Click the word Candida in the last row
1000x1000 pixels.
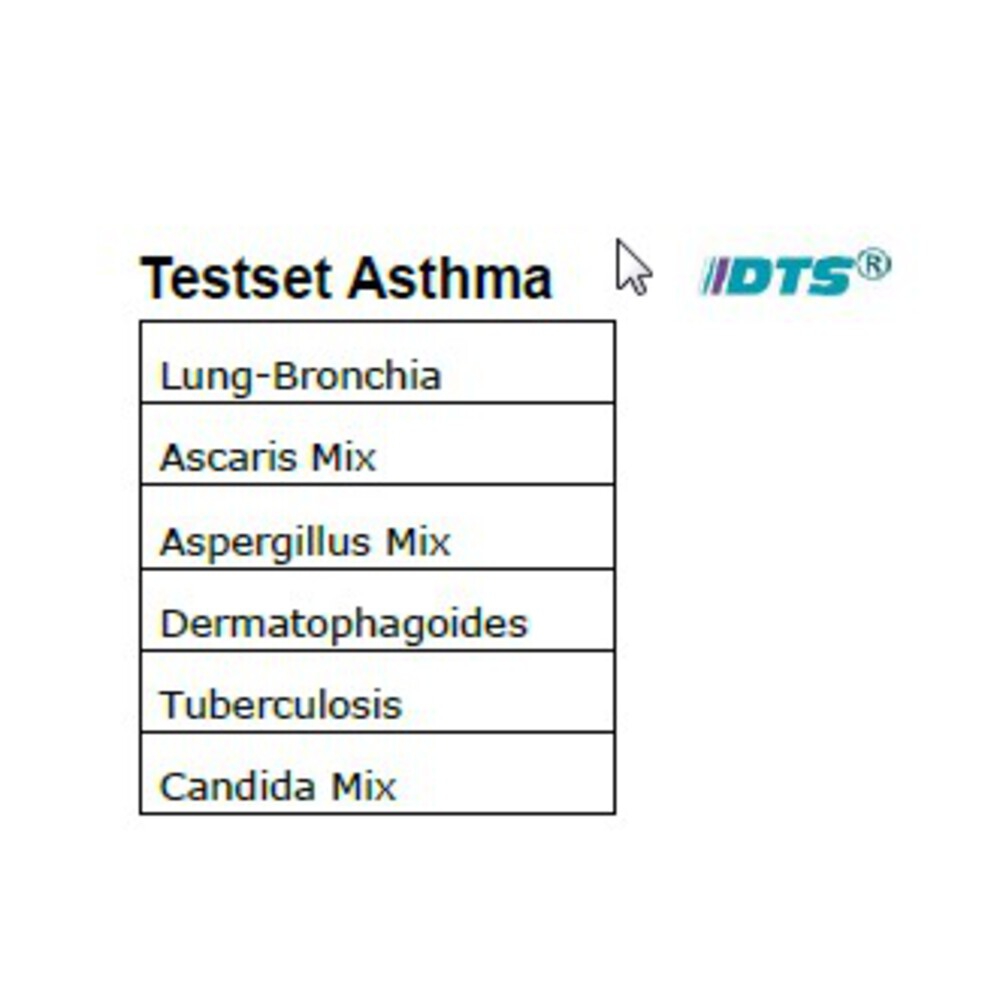tap(237, 786)
